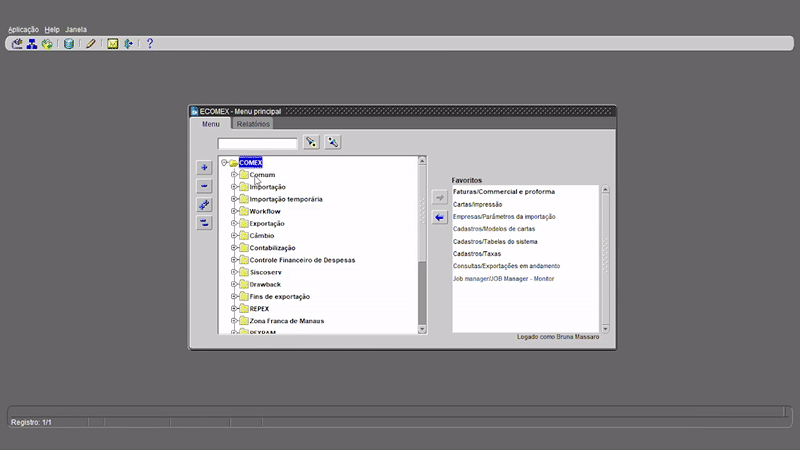
Task: Click the trash bin toolbar icon
Action: point(69,44)
